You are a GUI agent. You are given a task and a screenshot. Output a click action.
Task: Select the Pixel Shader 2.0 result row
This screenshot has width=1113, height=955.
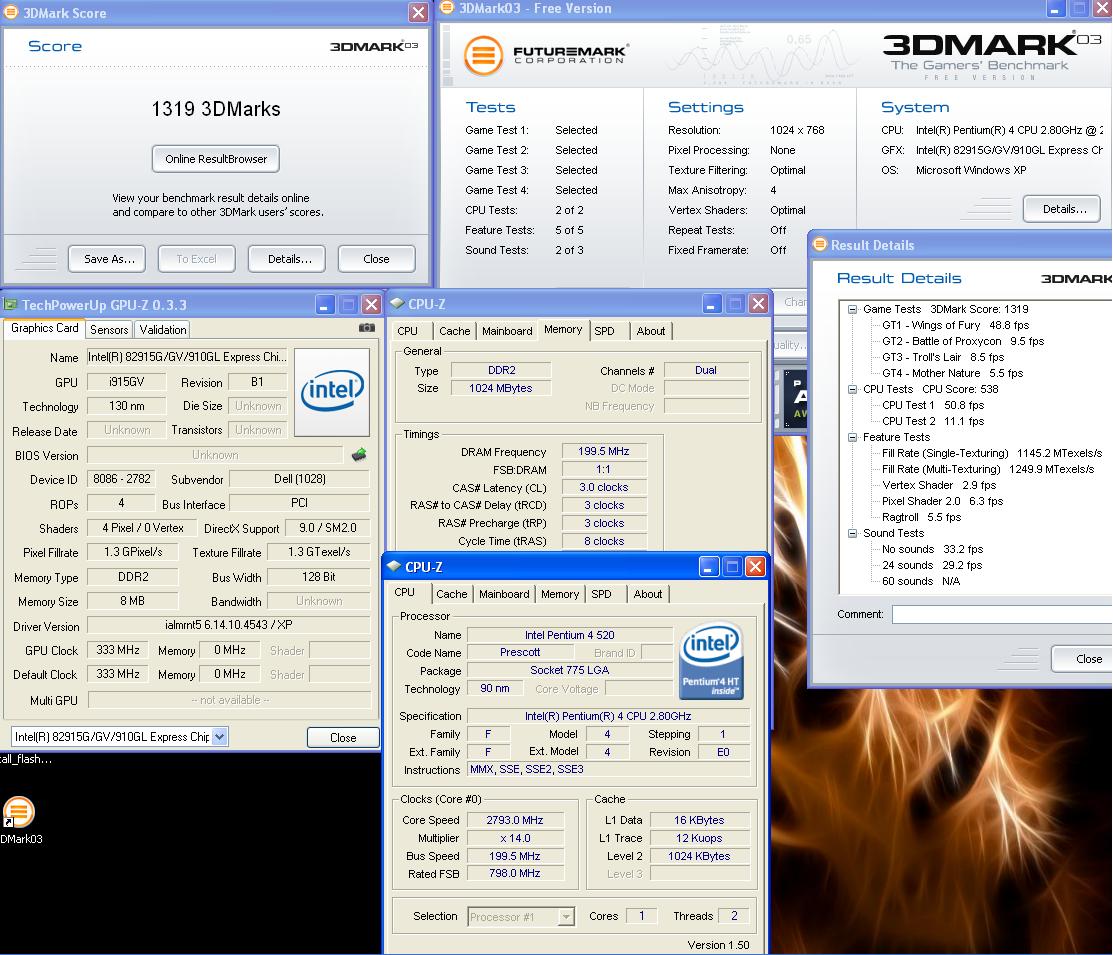click(943, 501)
